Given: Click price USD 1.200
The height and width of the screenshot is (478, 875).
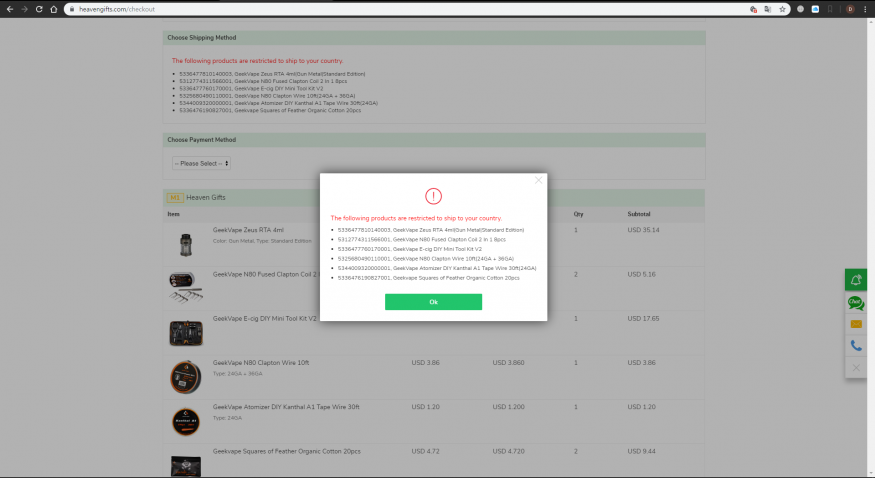Looking at the screenshot, I should [x=508, y=407].
